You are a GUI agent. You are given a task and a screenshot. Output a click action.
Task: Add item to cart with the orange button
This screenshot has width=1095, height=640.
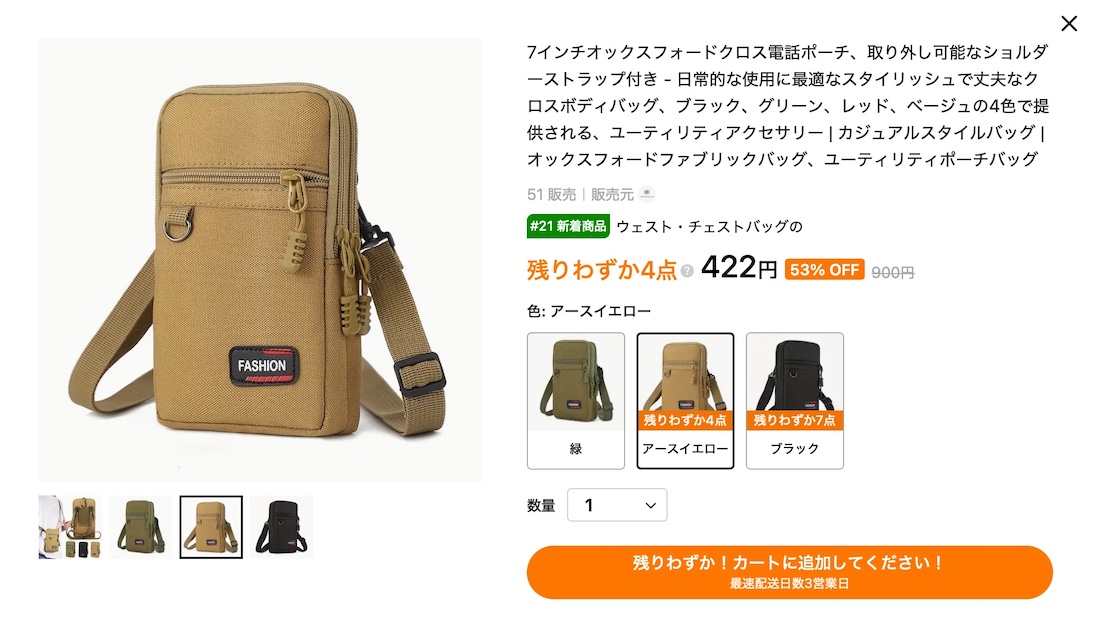(789, 572)
